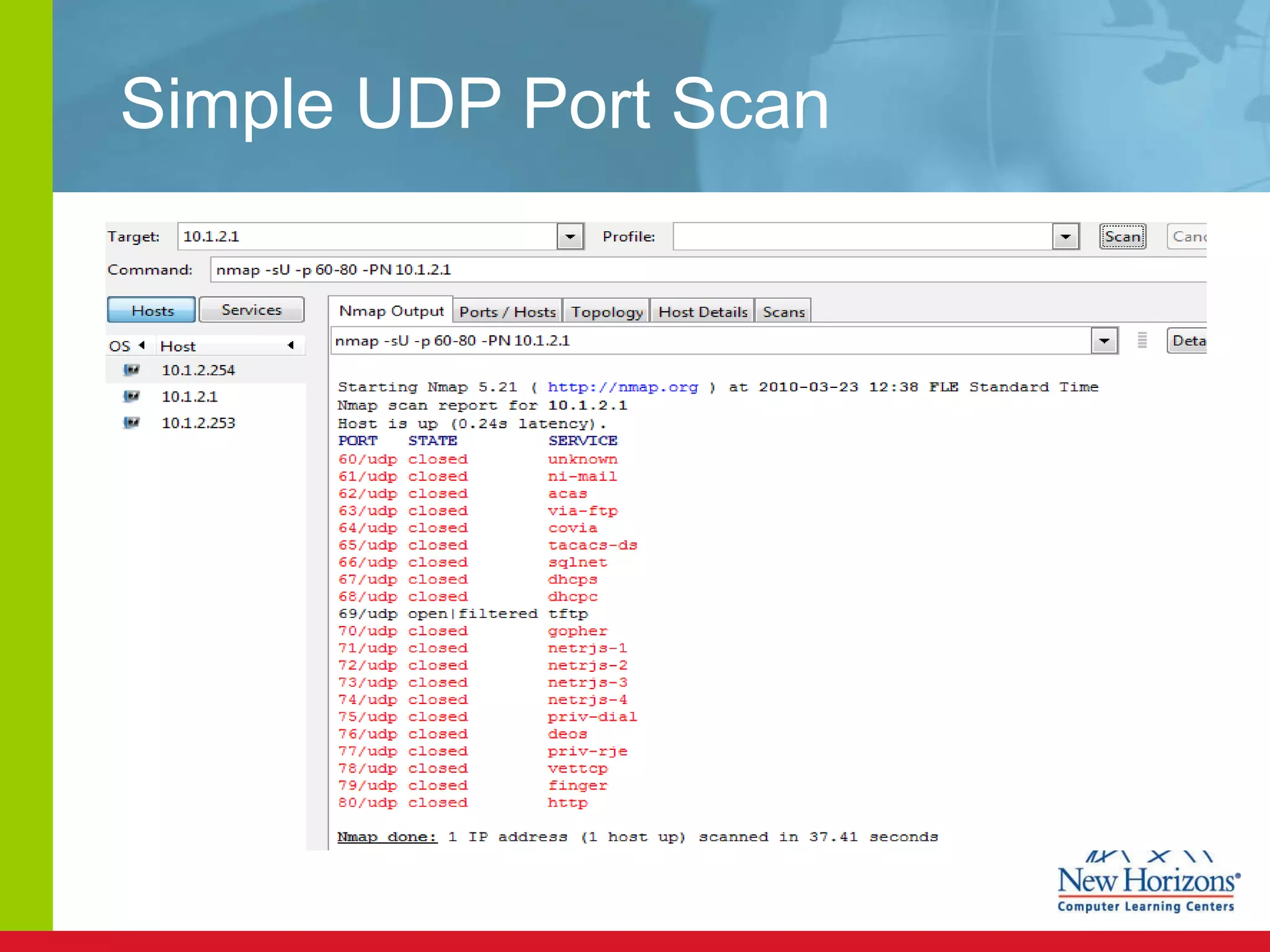Click OS icon beside host 10.1.2.1
The width and height of the screenshot is (1270, 952).
pos(131,396)
